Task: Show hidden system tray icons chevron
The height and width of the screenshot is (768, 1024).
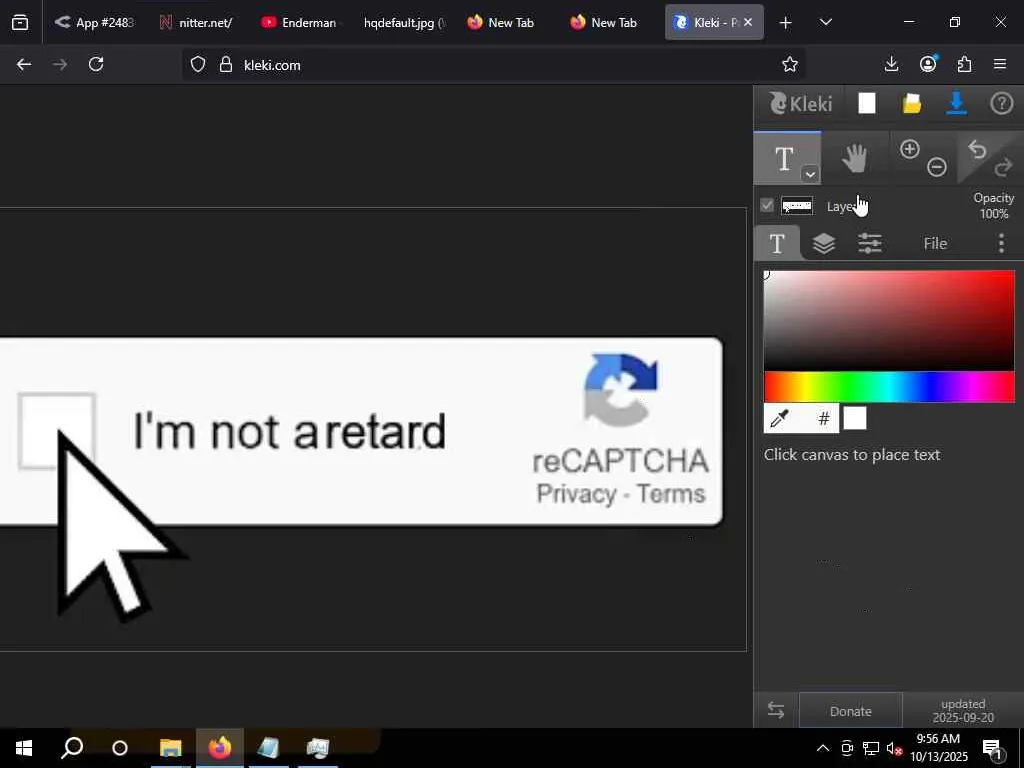Action: [x=823, y=748]
